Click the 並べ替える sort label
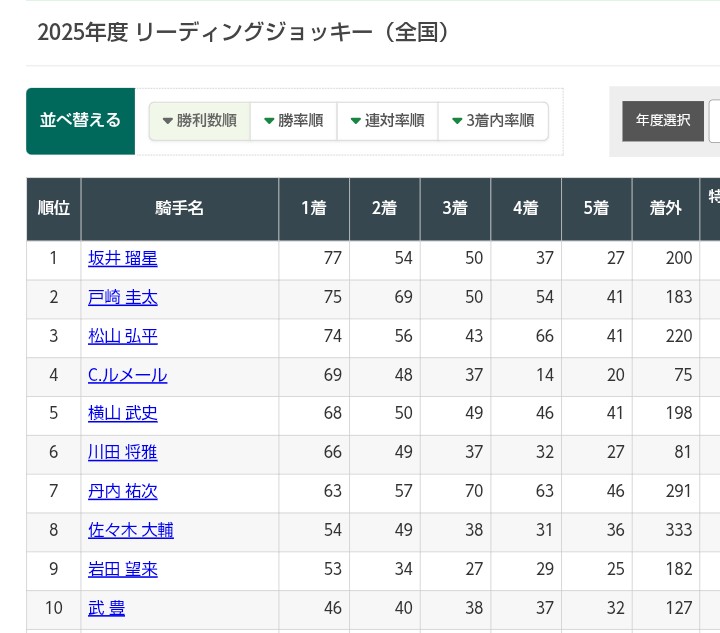The width and height of the screenshot is (720, 633). 80,121
